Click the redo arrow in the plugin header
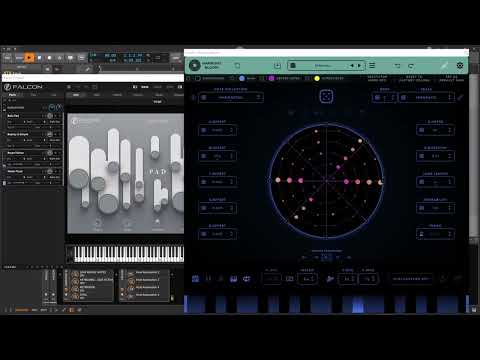Screen dimensions: 480x360 (x=411, y=66)
